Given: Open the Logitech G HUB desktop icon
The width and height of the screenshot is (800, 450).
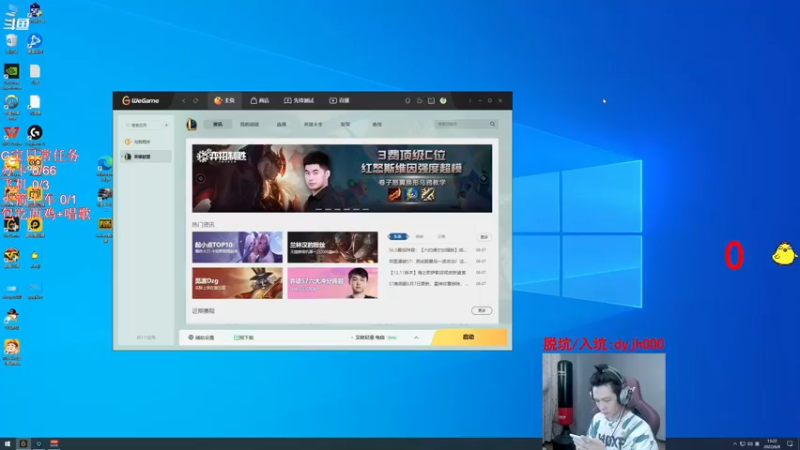Looking at the screenshot, I should pos(35,135).
